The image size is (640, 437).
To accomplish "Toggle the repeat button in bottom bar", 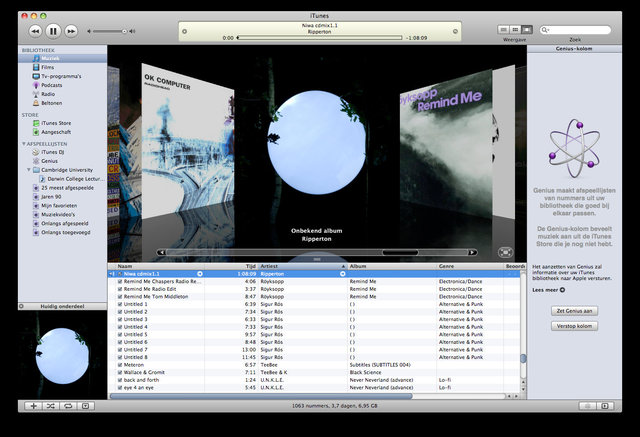I will tap(68, 406).
